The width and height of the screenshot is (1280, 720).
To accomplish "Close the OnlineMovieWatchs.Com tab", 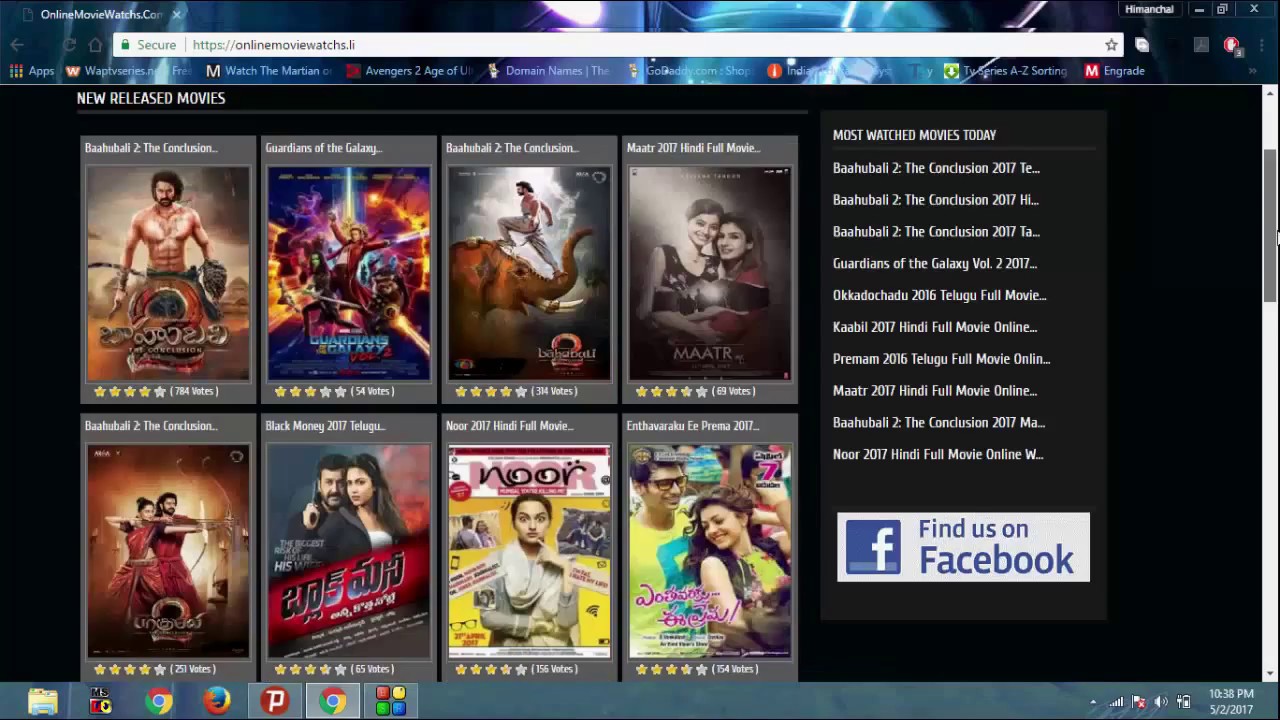I will 177,14.
